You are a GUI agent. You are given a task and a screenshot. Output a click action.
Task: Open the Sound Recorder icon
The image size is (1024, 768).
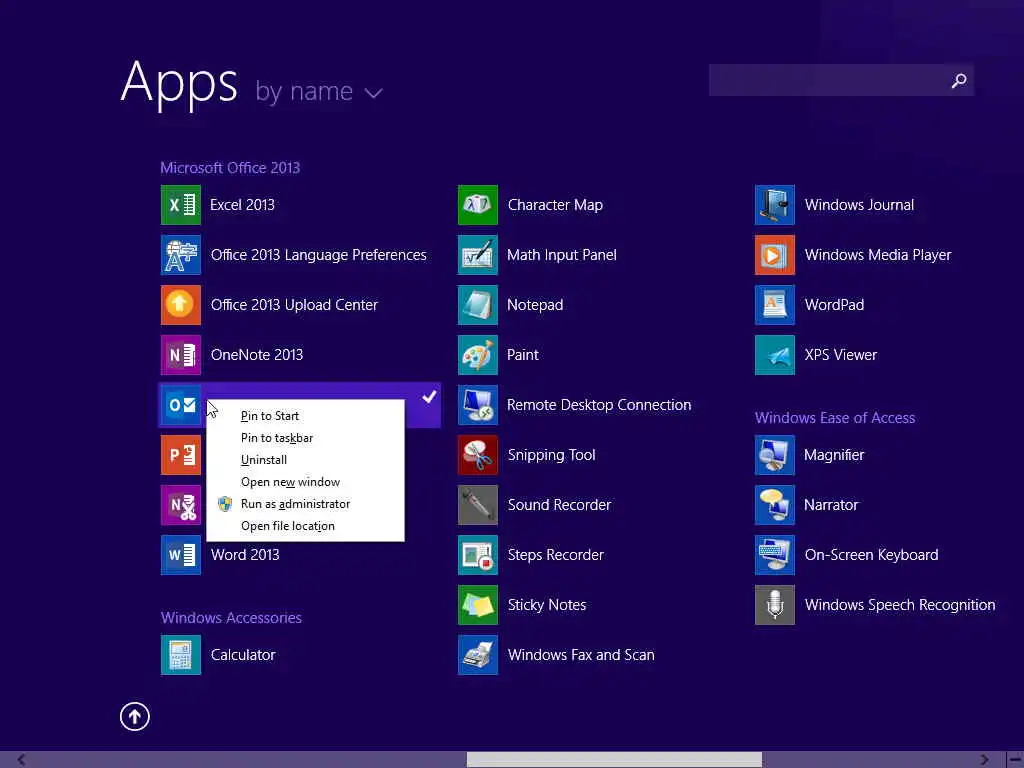pos(478,505)
